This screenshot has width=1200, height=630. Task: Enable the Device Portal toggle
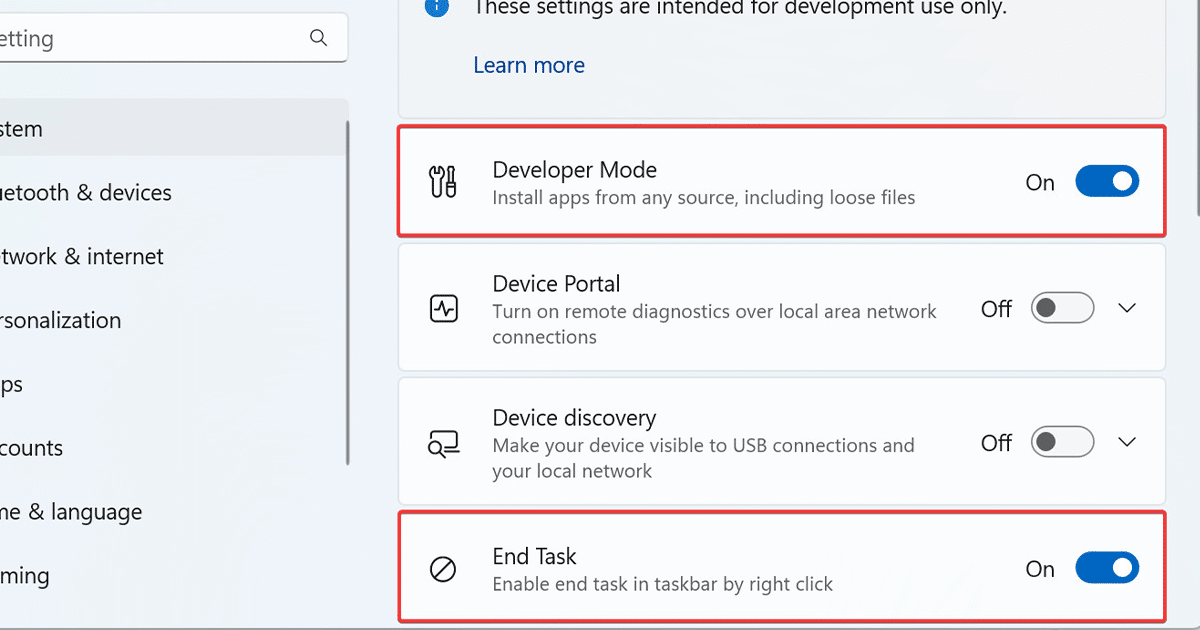pyautogui.click(x=1062, y=308)
